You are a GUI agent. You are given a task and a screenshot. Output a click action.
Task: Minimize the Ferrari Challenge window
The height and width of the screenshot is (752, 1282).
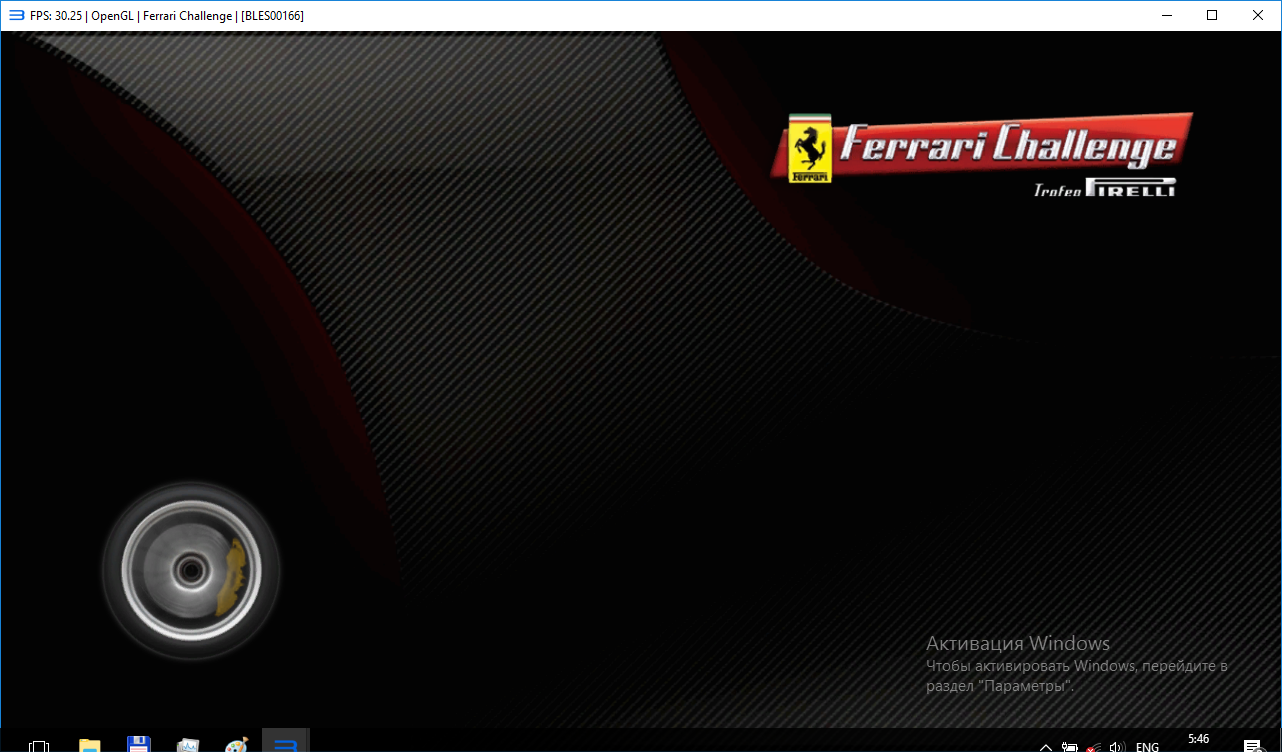(x=1166, y=15)
